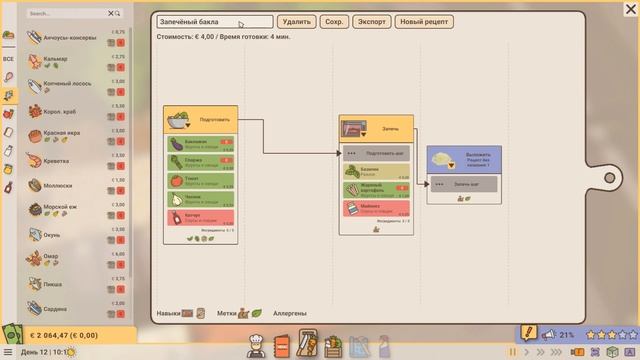This screenshot has height=360, width=640.
Task: Select the bottle category tab below dairy
Action: [8, 151]
